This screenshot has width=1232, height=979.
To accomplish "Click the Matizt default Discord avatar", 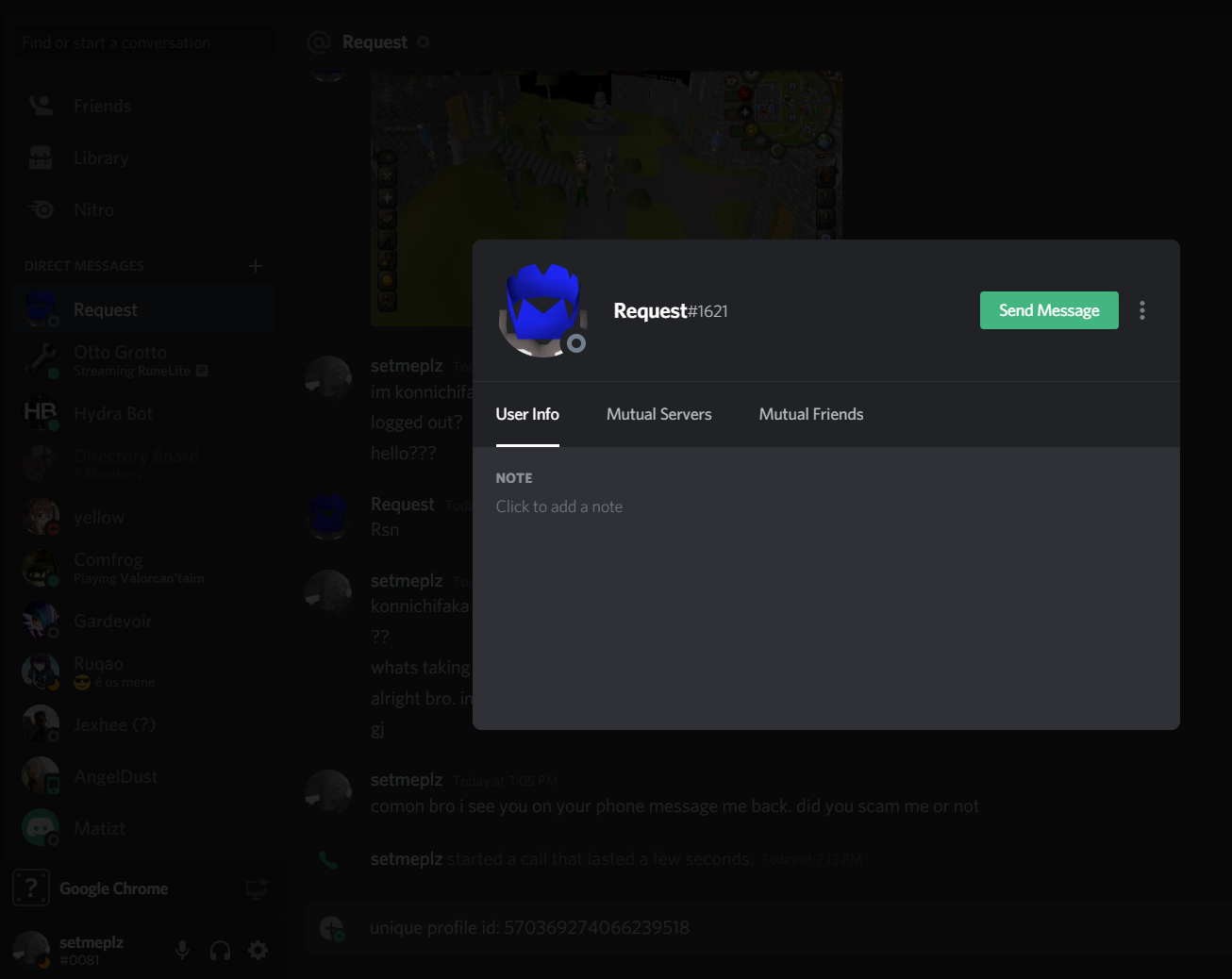I will pyautogui.click(x=41, y=828).
